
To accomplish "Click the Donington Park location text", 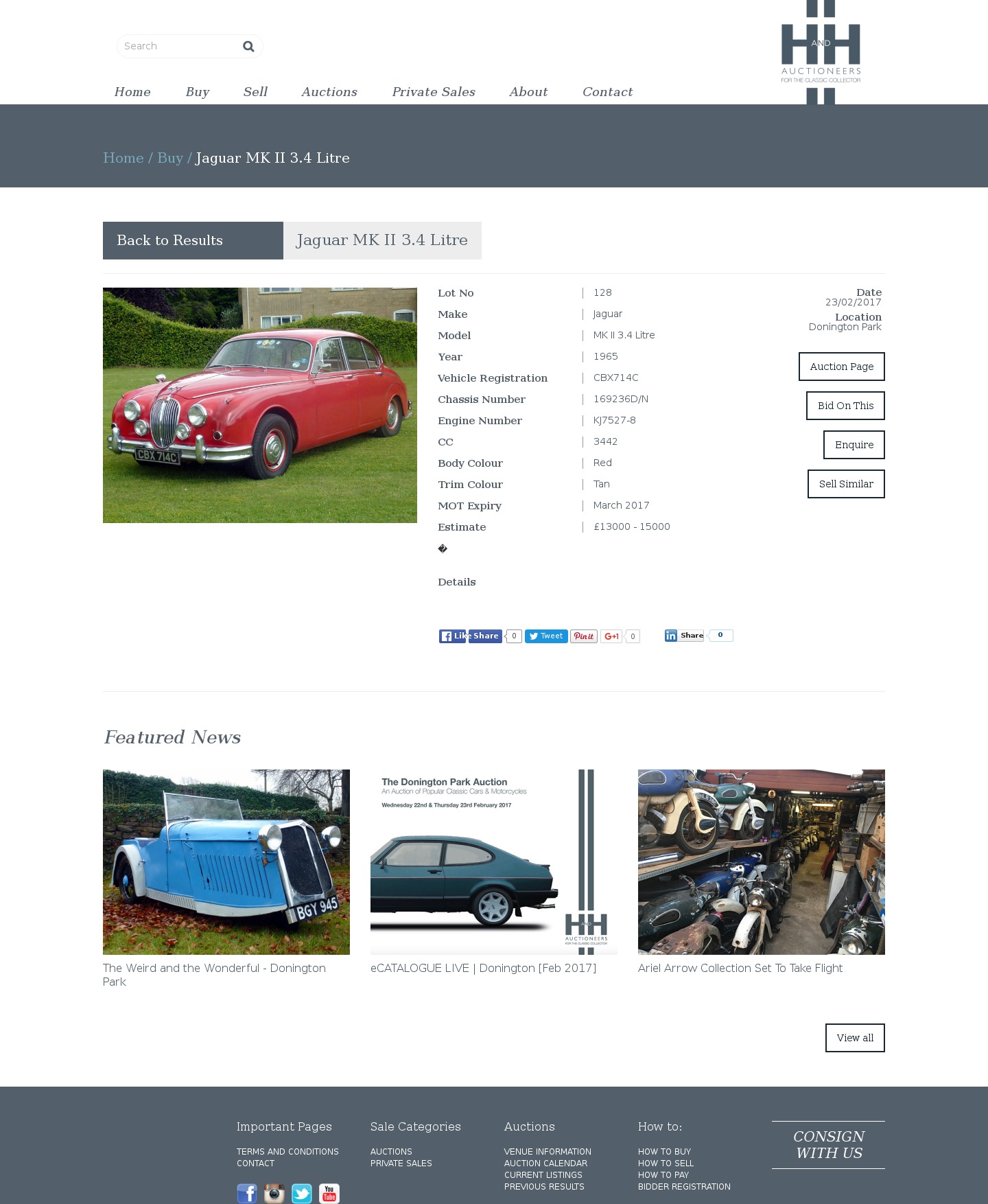I will (845, 327).
